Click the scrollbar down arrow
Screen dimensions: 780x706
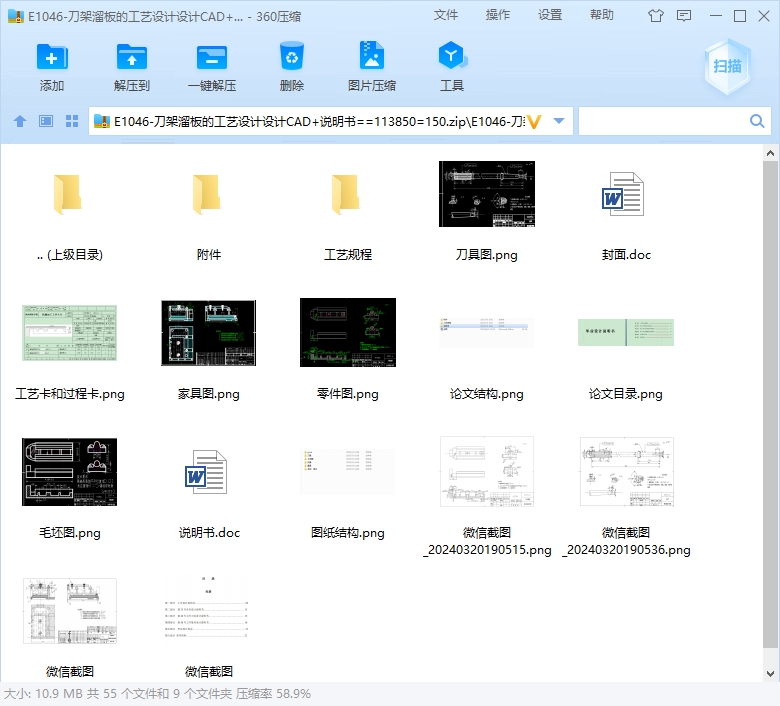pyautogui.click(x=770, y=674)
